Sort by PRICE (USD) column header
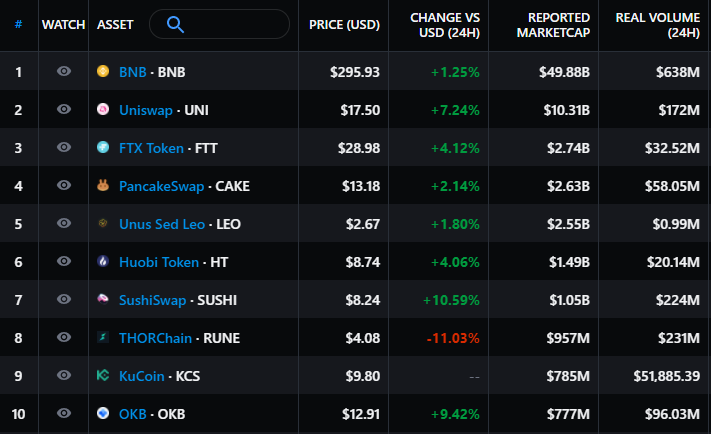This screenshot has height=434, width=711. click(x=344, y=24)
